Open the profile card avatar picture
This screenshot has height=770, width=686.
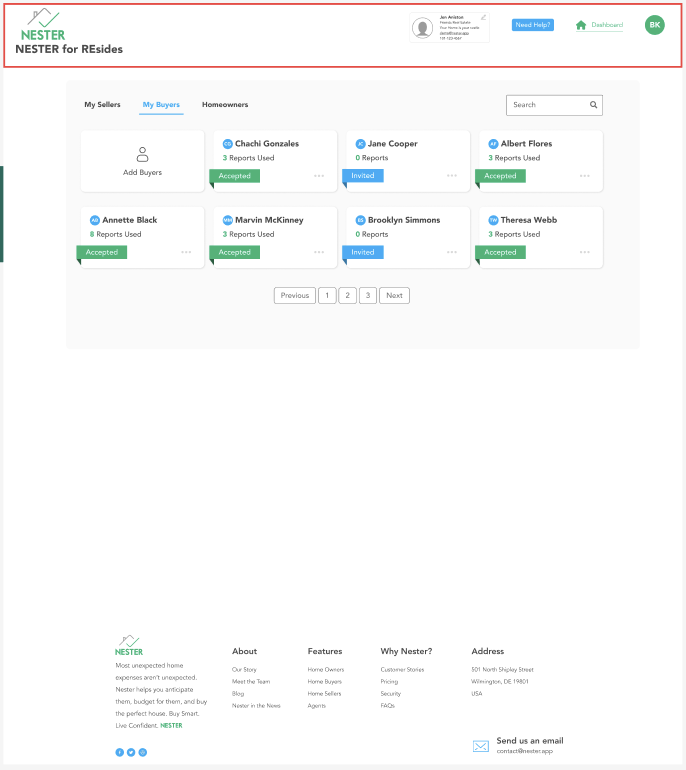coord(422,28)
